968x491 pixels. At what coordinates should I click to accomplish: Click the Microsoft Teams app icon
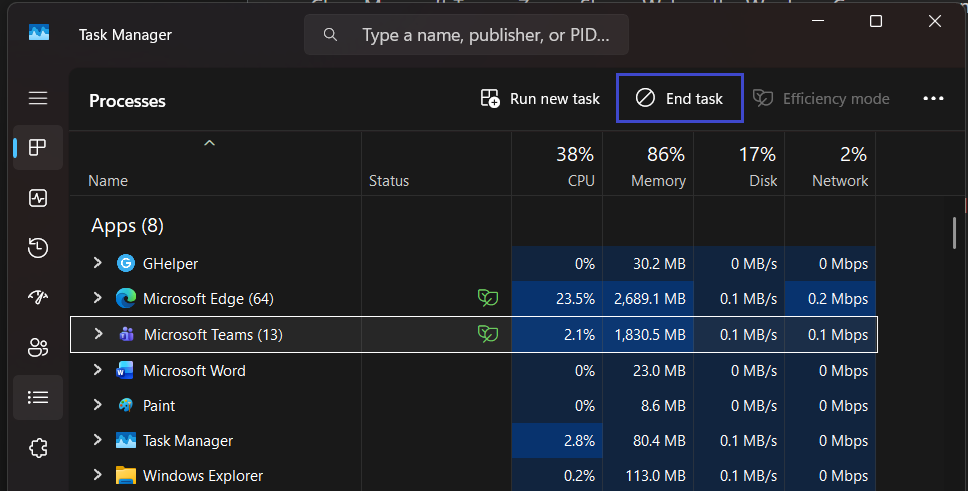coord(127,335)
